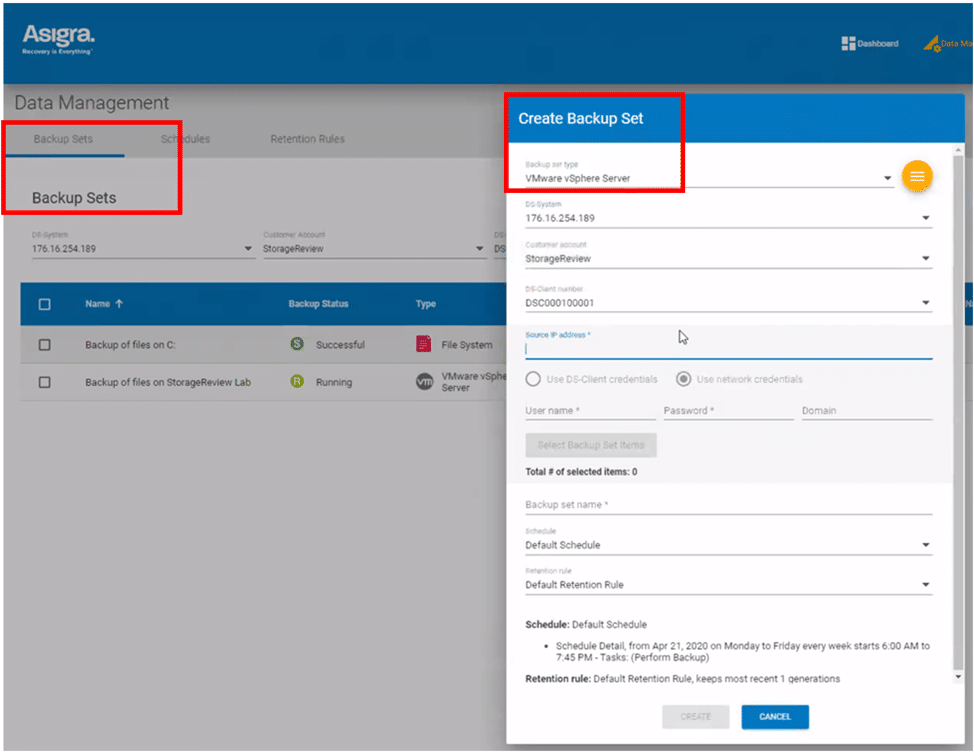The image size is (974, 752).
Task: Click the Backup set name field
Action: pos(729,505)
